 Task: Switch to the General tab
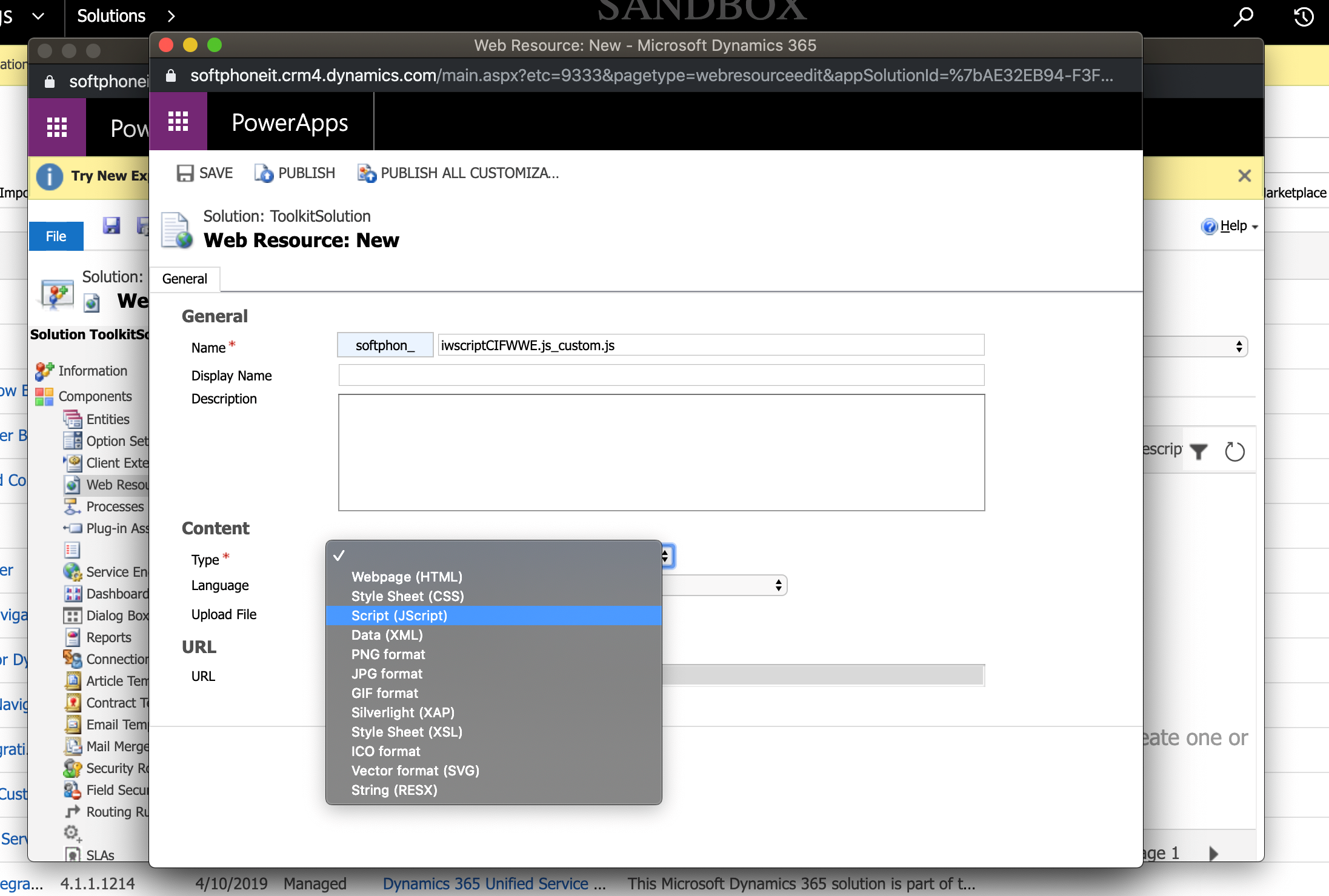184,279
